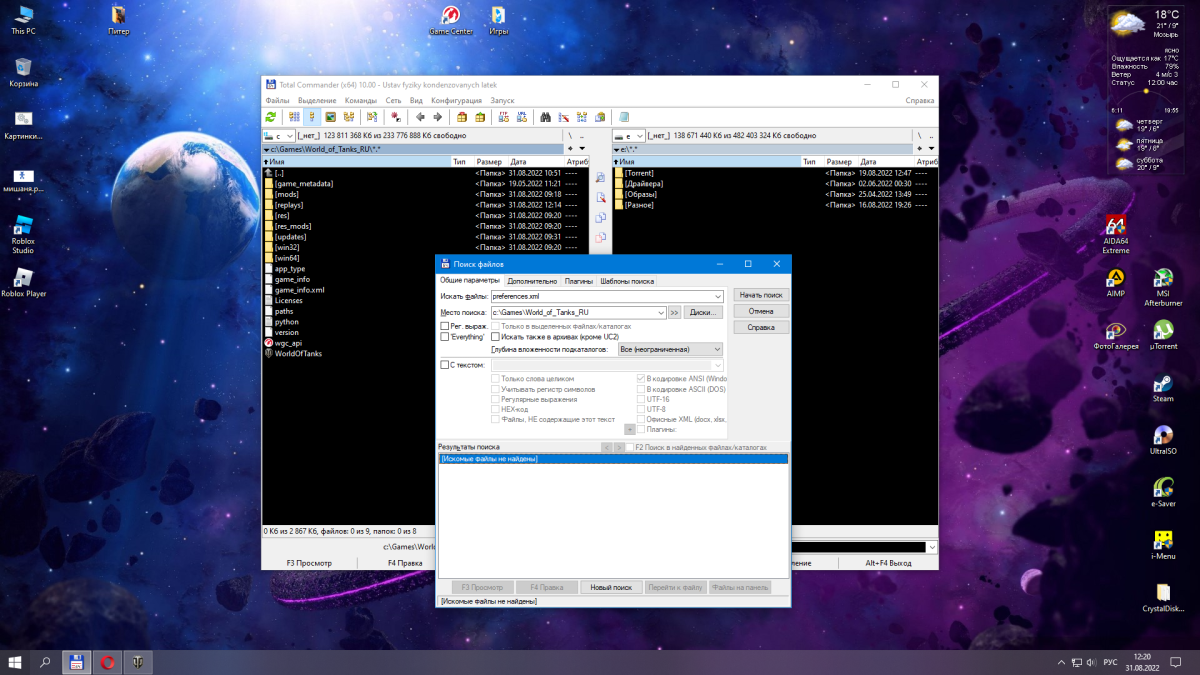Select the [replays] folder in left panel
The height and width of the screenshot is (675, 1200).
click(289, 205)
